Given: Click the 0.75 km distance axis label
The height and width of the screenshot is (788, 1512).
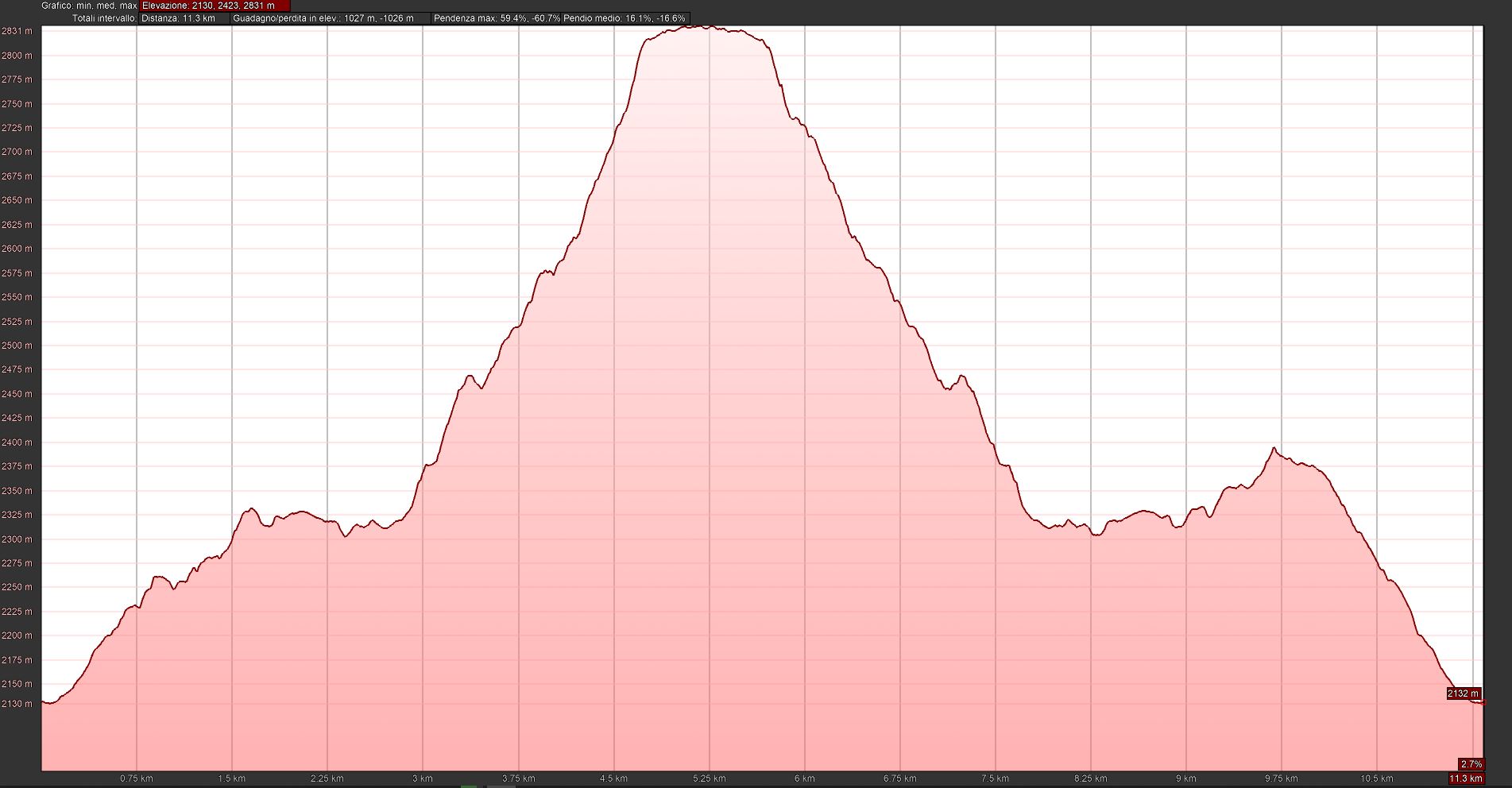Looking at the screenshot, I should (137, 778).
